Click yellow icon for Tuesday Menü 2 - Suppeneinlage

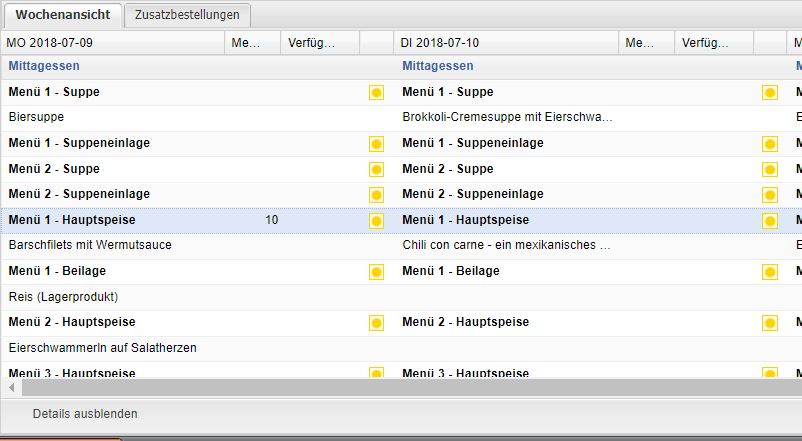(770, 195)
